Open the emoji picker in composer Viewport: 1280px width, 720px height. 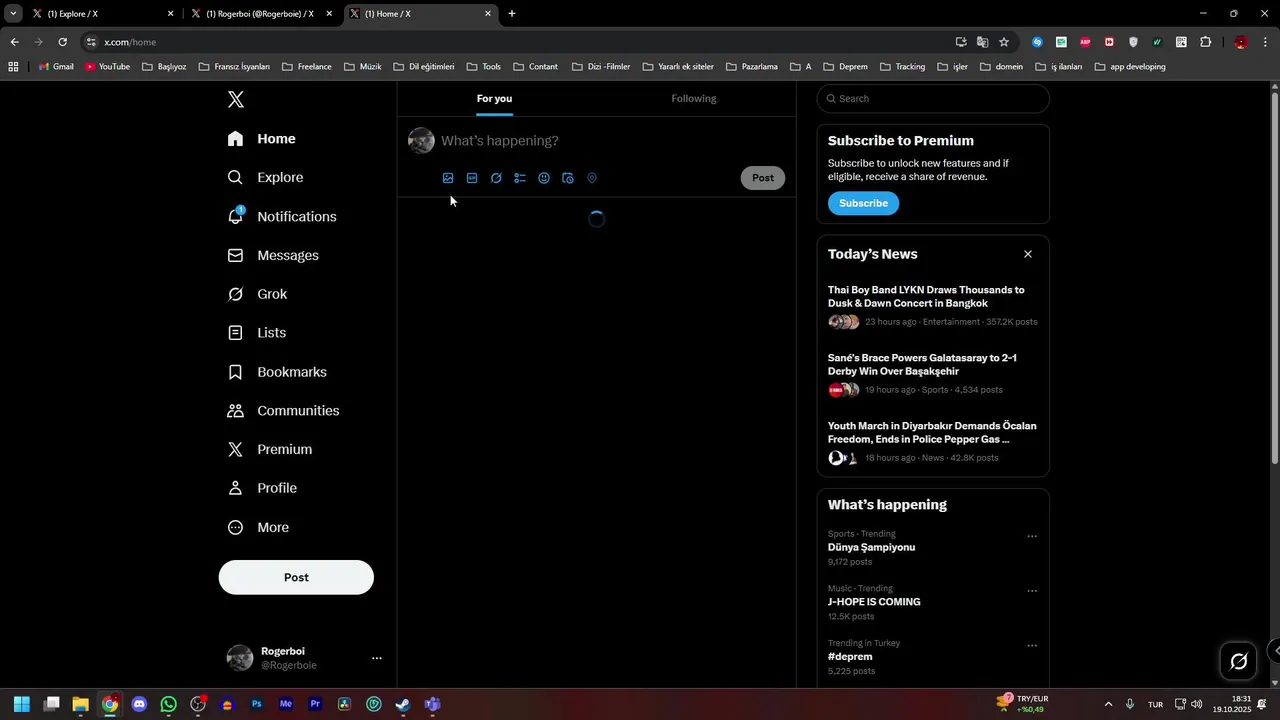pyautogui.click(x=544, y=178)
